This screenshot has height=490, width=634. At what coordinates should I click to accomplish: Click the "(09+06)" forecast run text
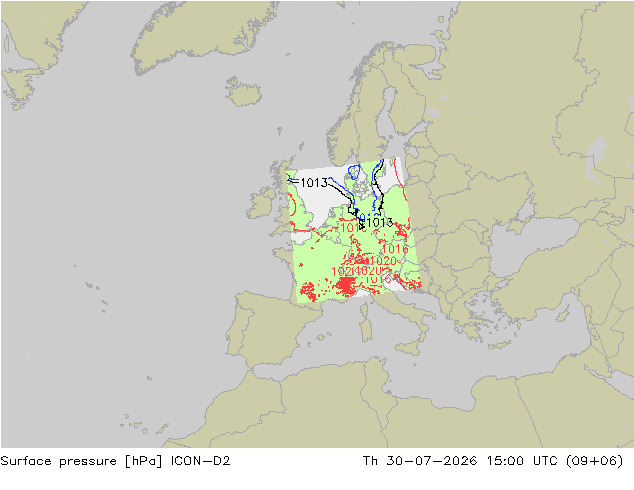coord(595,461)
